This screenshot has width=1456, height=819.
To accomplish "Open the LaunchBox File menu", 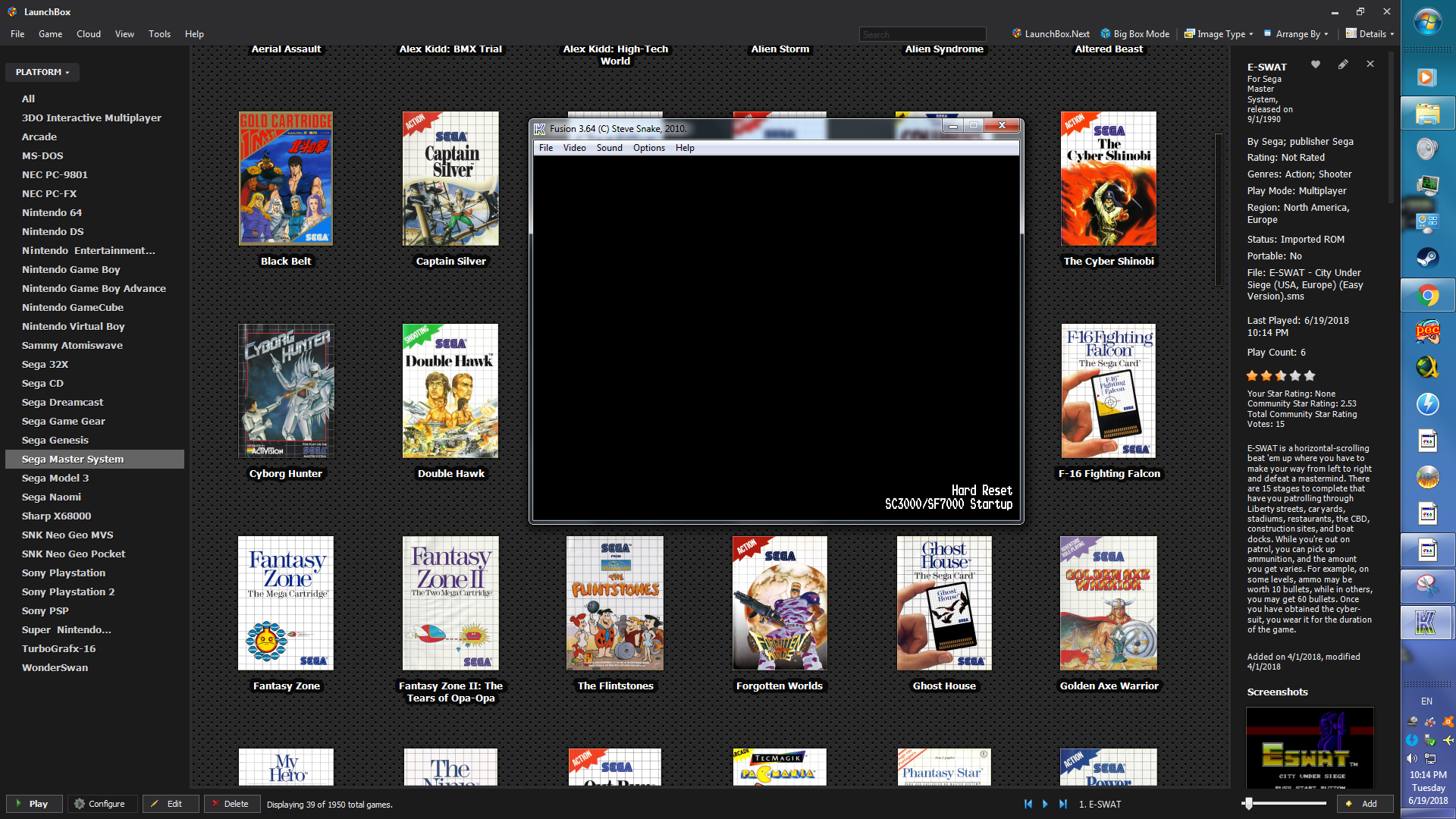I will [17, 34].
